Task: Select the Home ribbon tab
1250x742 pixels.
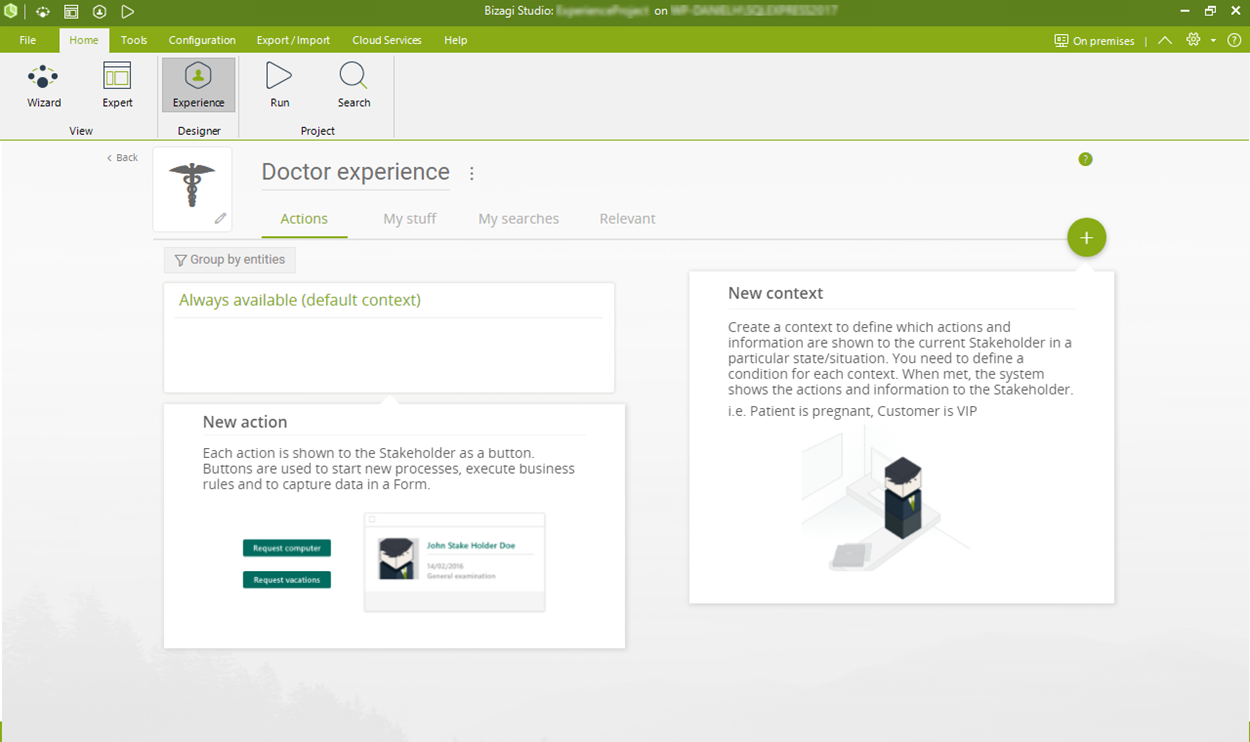Action: [84, 40]
